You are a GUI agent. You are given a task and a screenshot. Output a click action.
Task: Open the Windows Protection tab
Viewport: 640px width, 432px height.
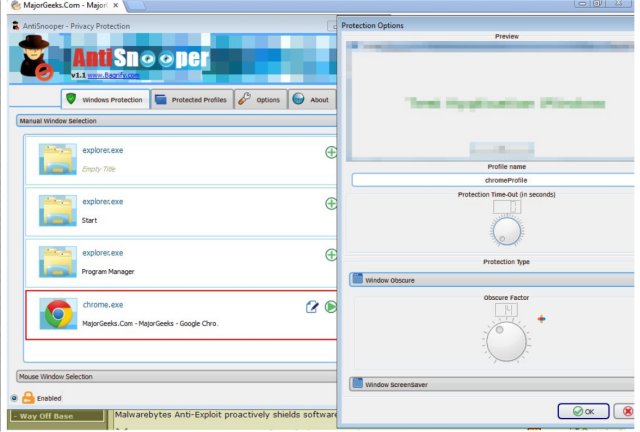click(x=106, y=99)
